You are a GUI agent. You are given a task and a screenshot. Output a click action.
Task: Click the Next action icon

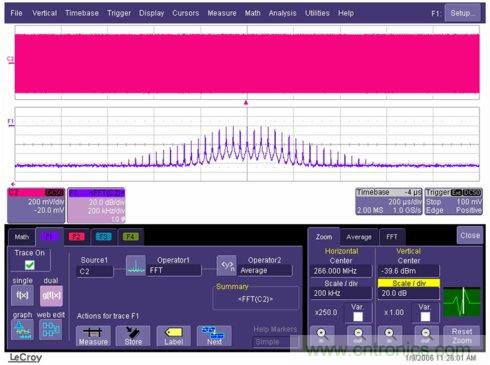point(214,336)
